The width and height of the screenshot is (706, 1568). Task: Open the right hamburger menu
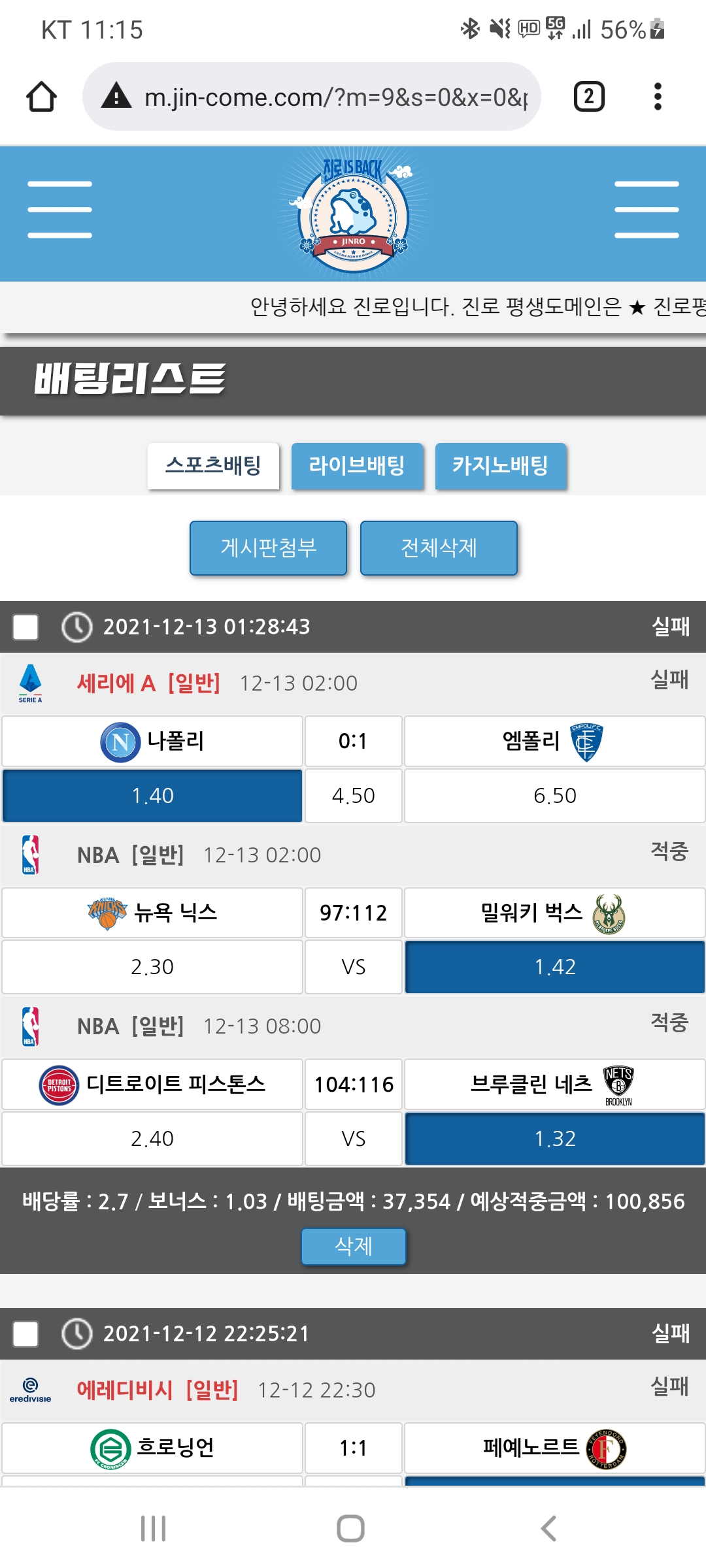pyautogui.click(x=646, y=210)
